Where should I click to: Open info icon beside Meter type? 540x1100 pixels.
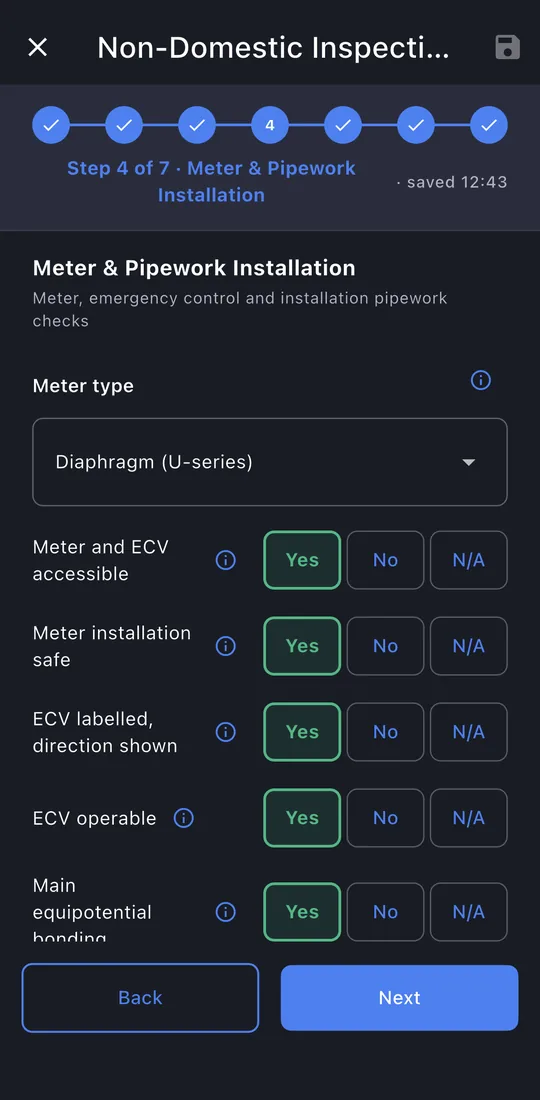click(480, 380)
